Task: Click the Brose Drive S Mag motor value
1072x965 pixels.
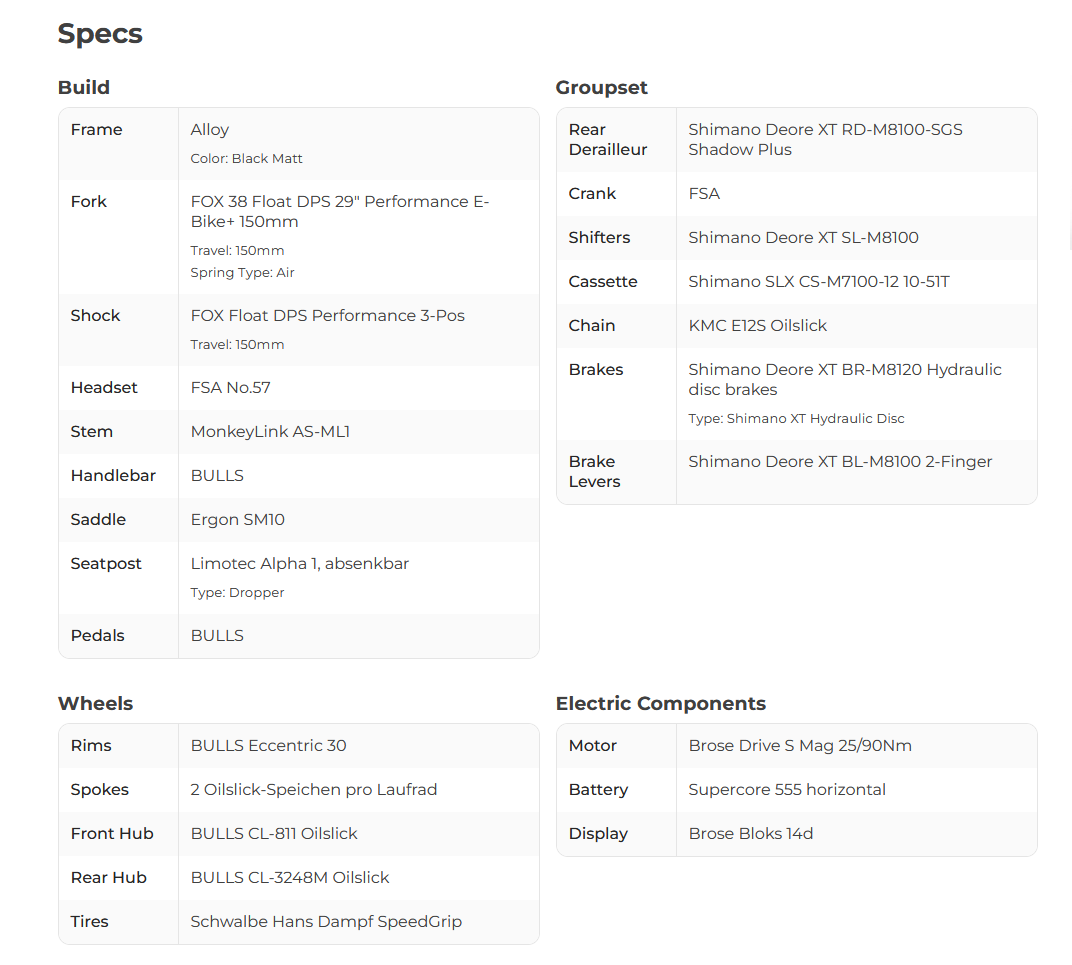Action: (799, 746)
